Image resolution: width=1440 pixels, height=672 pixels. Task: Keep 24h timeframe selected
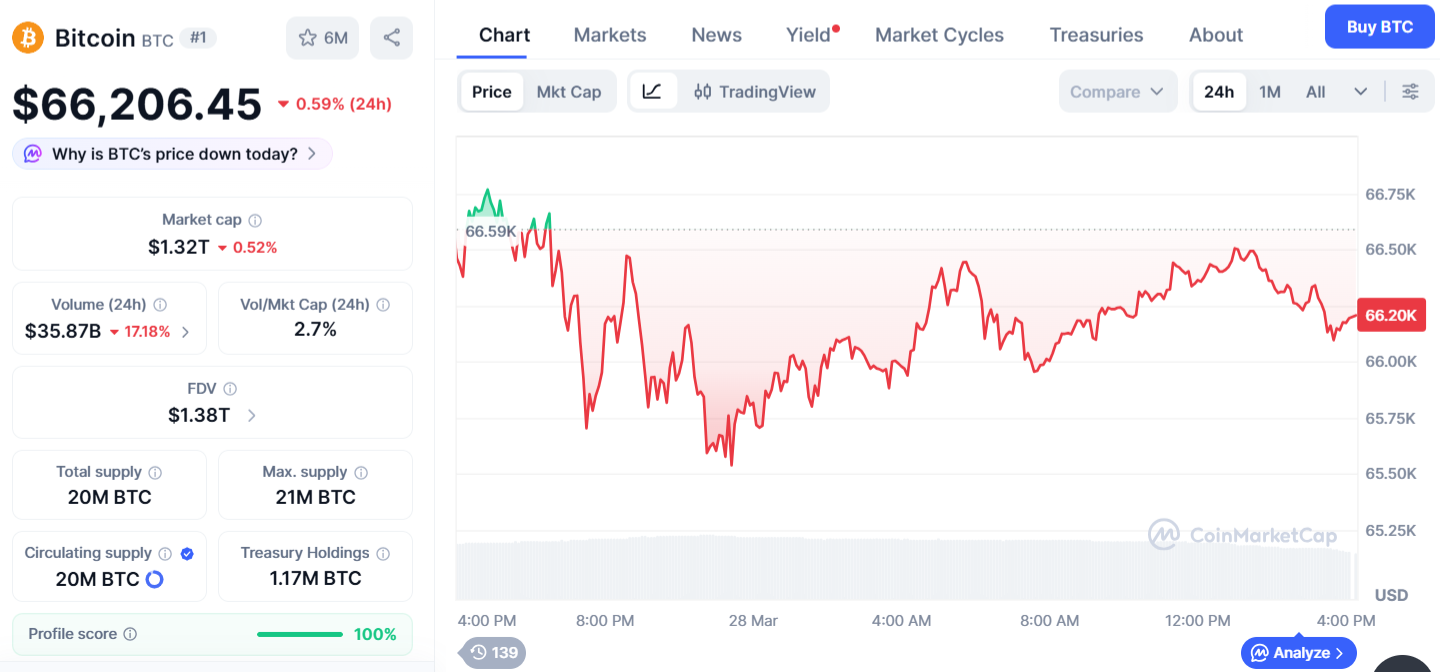click(1219, 91)
